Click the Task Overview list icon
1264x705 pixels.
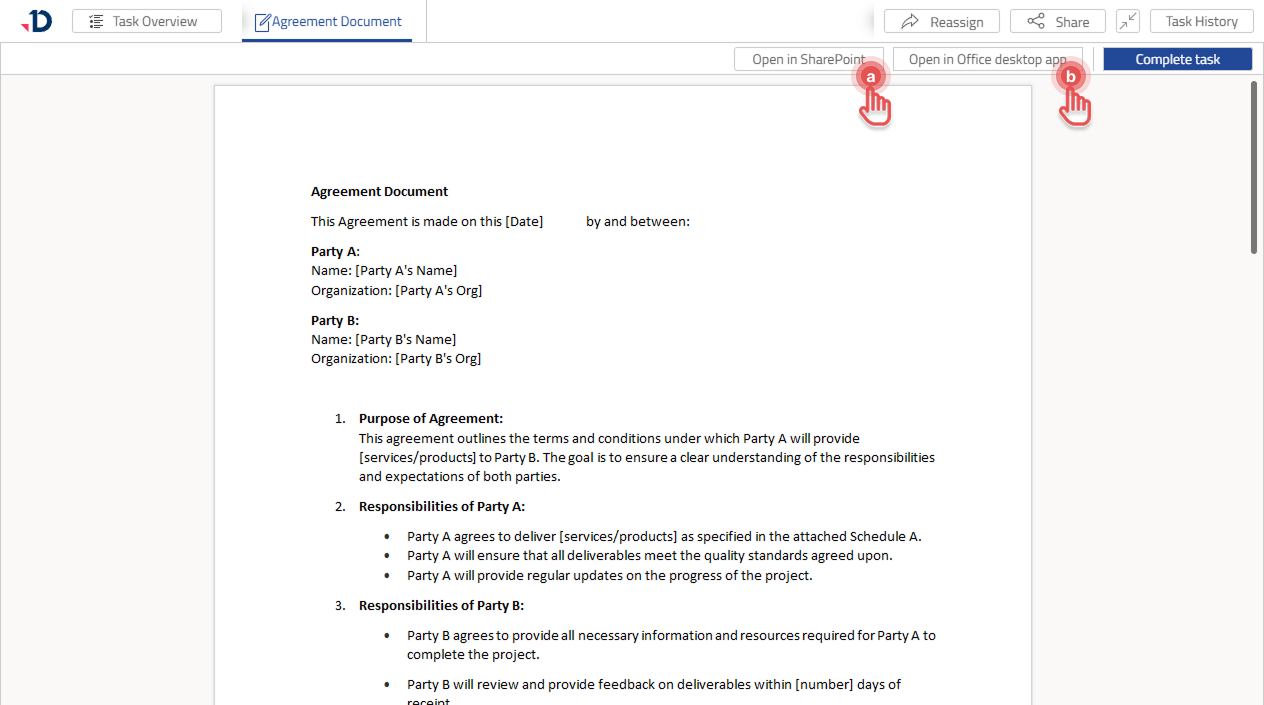click(96, 21)
